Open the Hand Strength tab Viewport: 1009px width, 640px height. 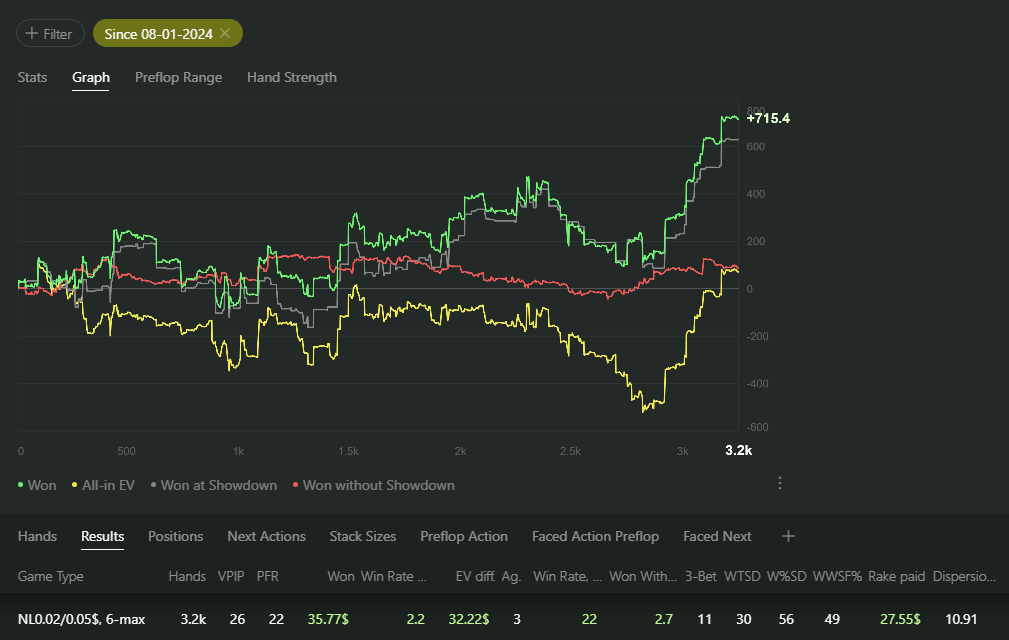(292, 77)
